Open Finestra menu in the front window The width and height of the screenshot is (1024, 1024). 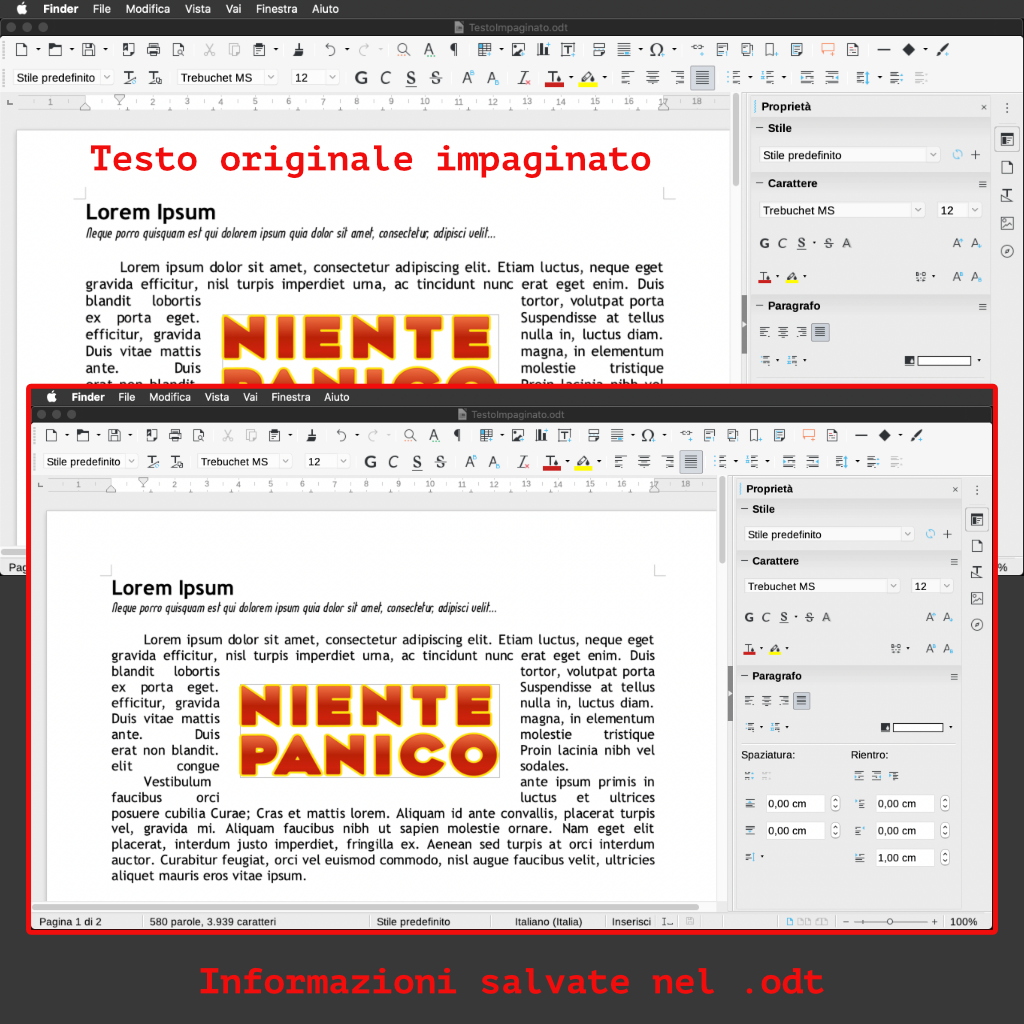290,397
